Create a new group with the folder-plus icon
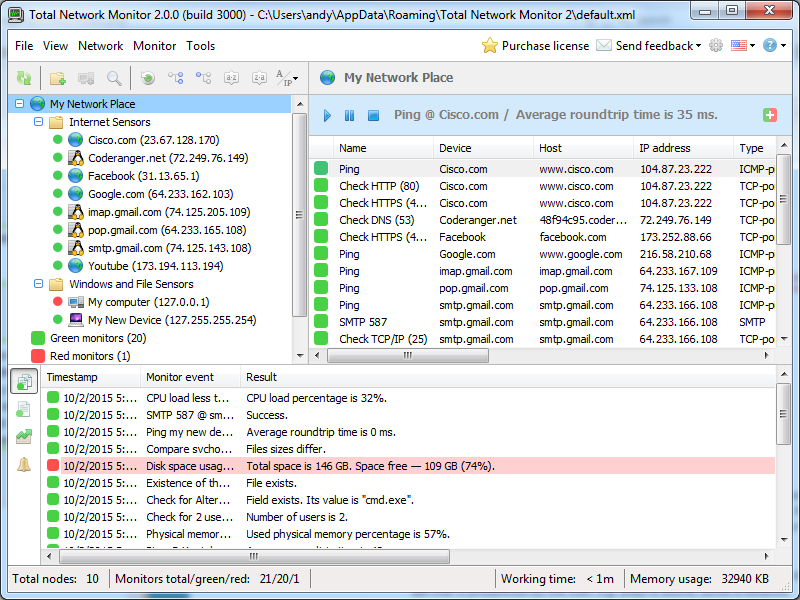The height and width of the screenshot is (600, 800). click(x=58, y=78)
